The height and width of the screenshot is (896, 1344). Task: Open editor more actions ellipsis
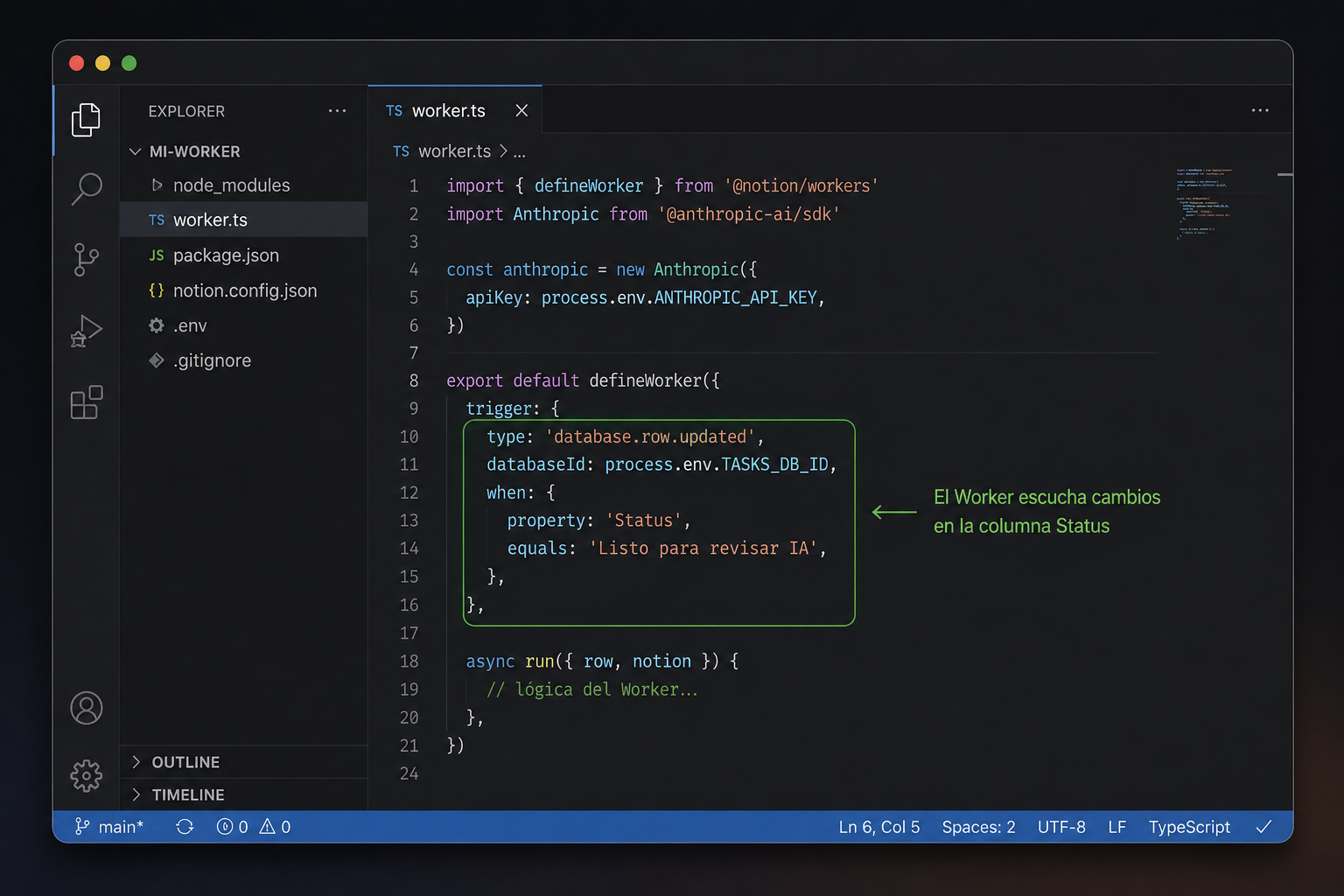(x=1260, y=110)
